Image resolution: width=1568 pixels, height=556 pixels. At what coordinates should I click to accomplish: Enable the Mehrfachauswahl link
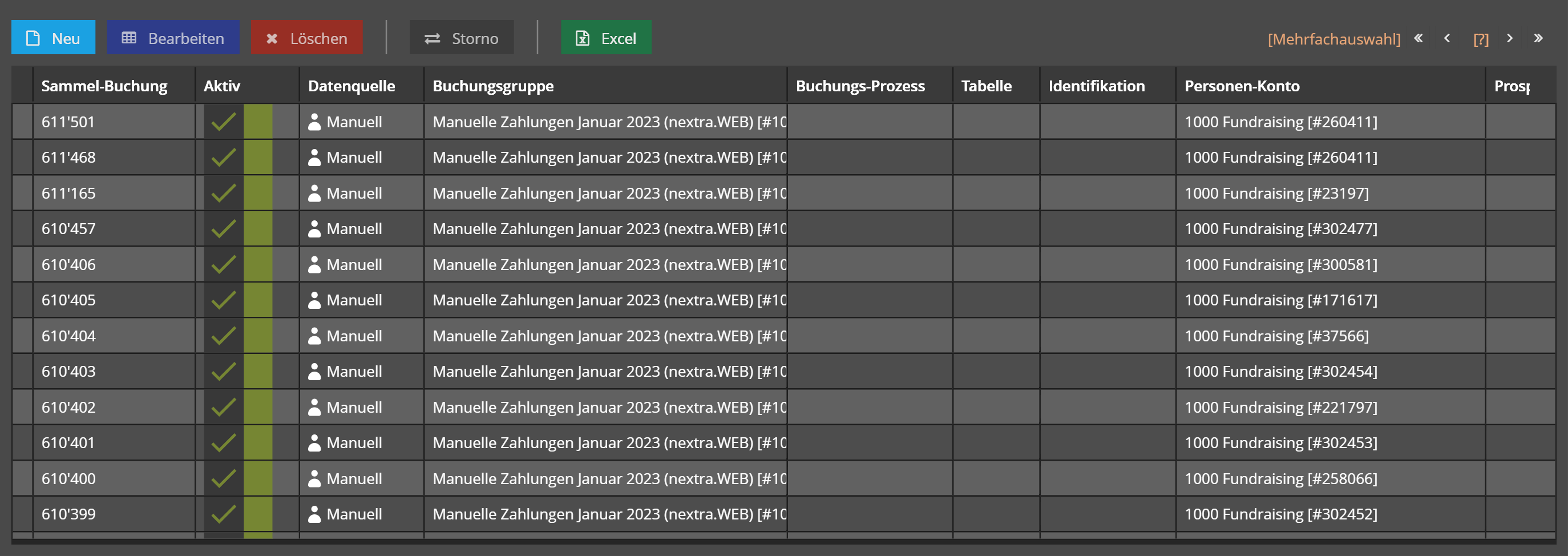click(1333, 39)
